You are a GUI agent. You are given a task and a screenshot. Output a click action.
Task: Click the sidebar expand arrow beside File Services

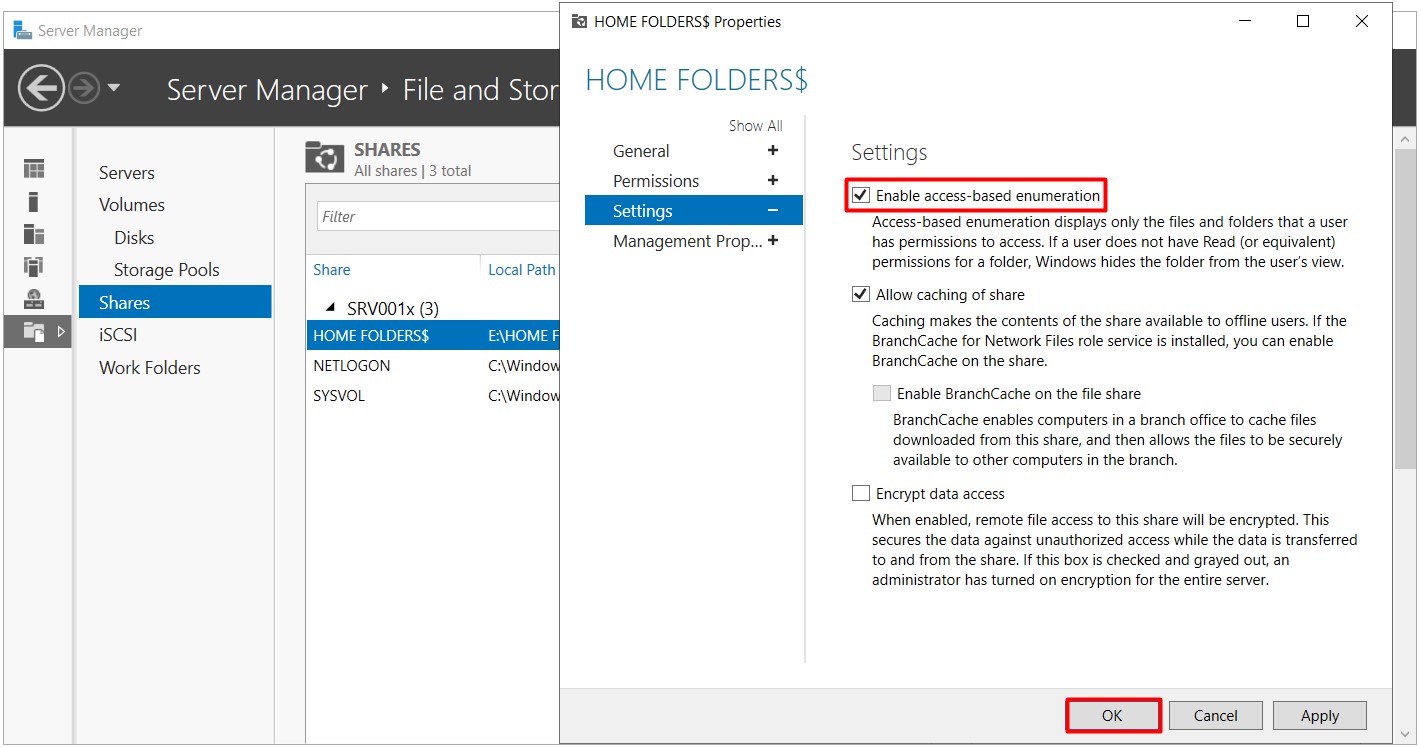tap(60, 331)
